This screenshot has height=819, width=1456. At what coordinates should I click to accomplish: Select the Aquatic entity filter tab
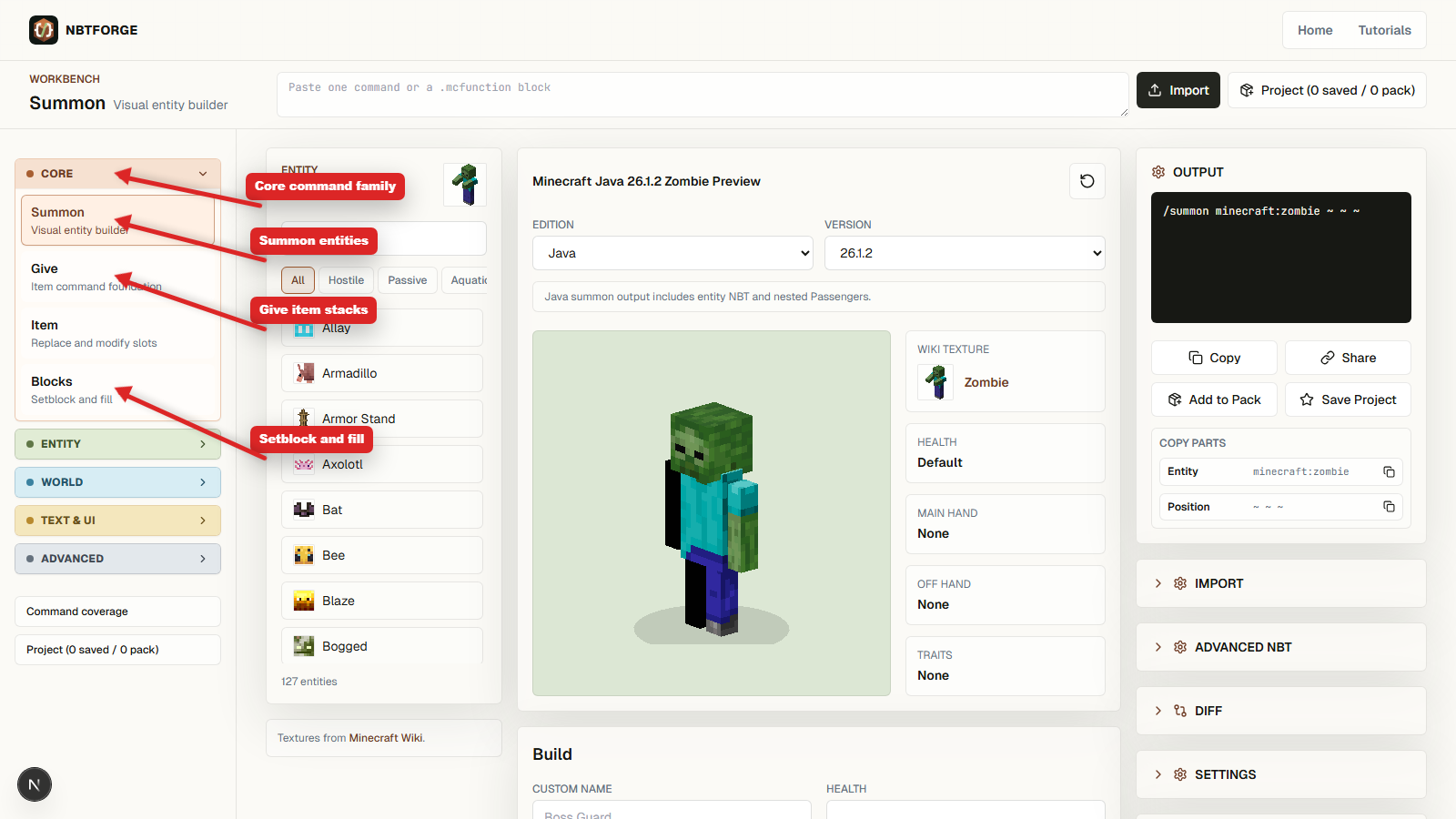tap(465, 280)
